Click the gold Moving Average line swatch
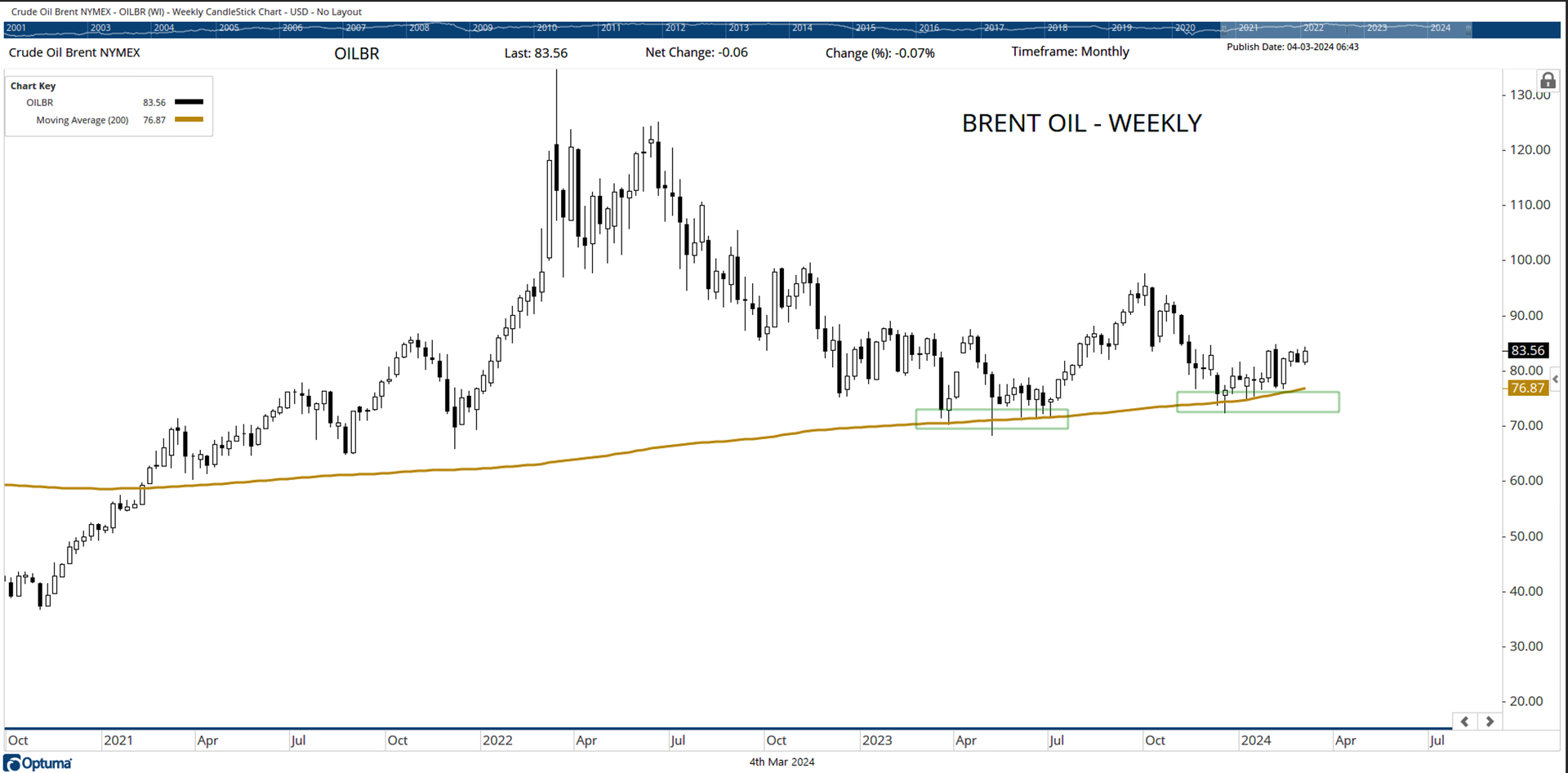The height and width of the screenshot is (773, 1568). (x=189, y=120)
